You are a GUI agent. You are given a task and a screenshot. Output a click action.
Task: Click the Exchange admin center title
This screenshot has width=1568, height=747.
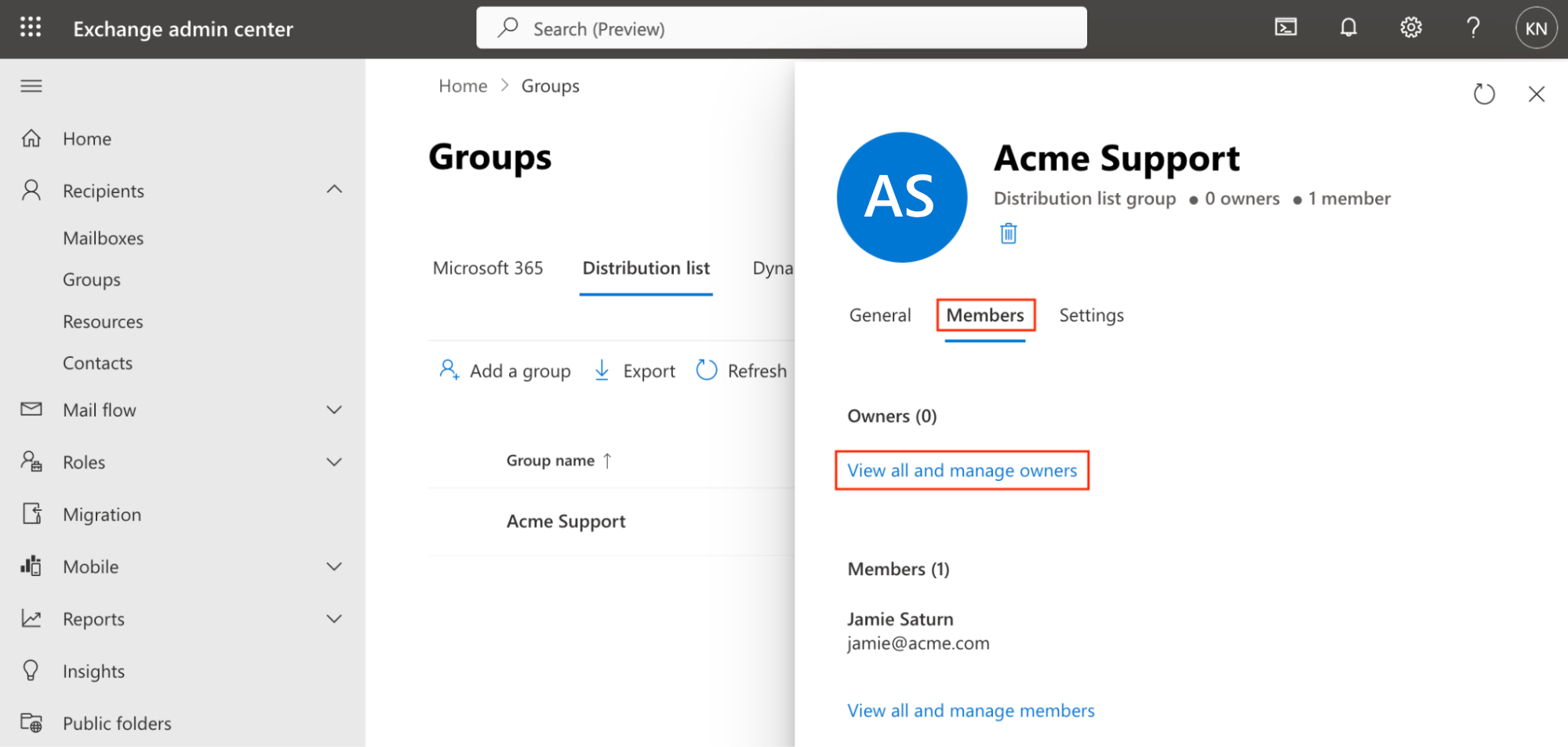pos(183,28)
